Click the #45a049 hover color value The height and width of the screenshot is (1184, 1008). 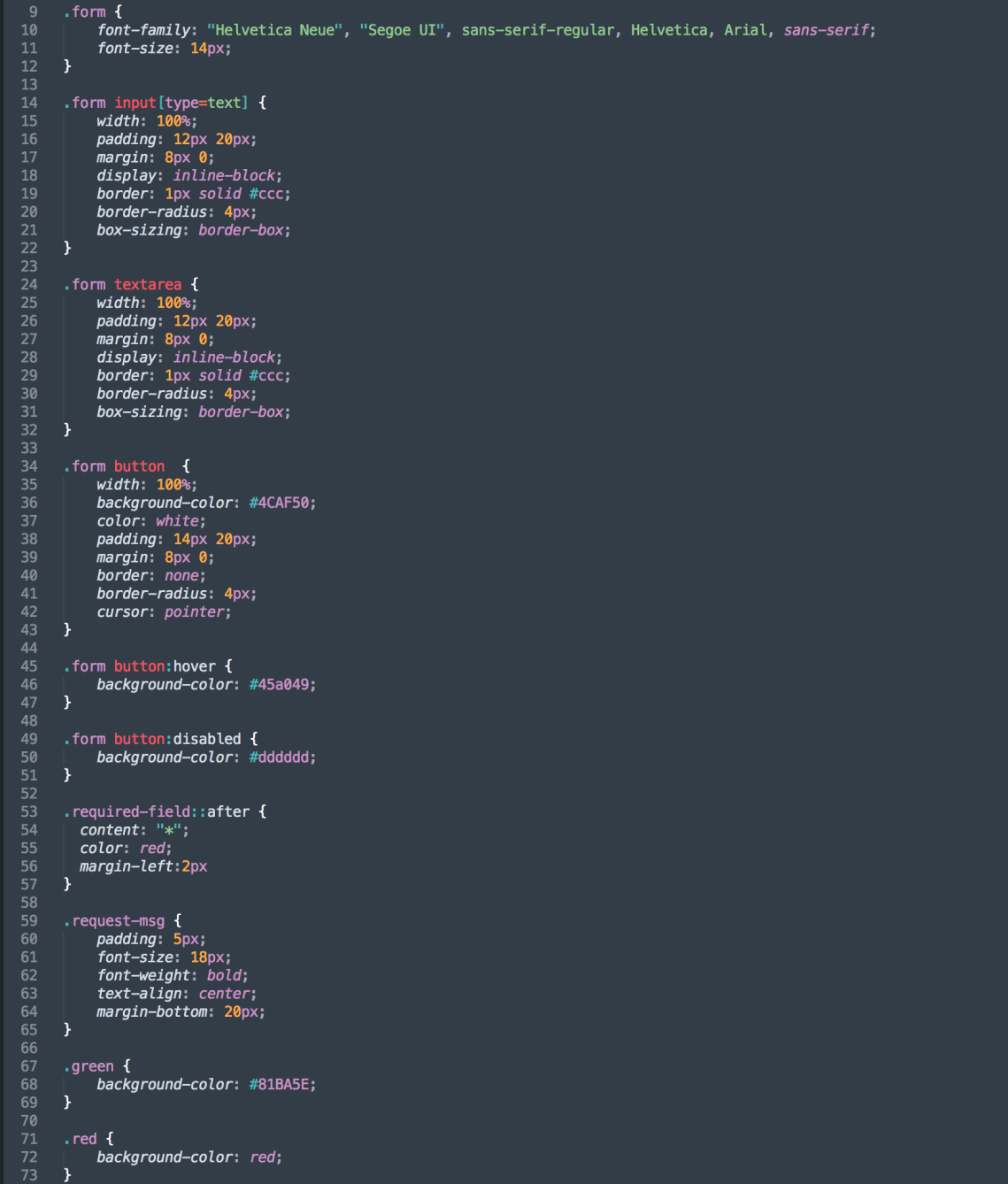[x=279, y=684]
